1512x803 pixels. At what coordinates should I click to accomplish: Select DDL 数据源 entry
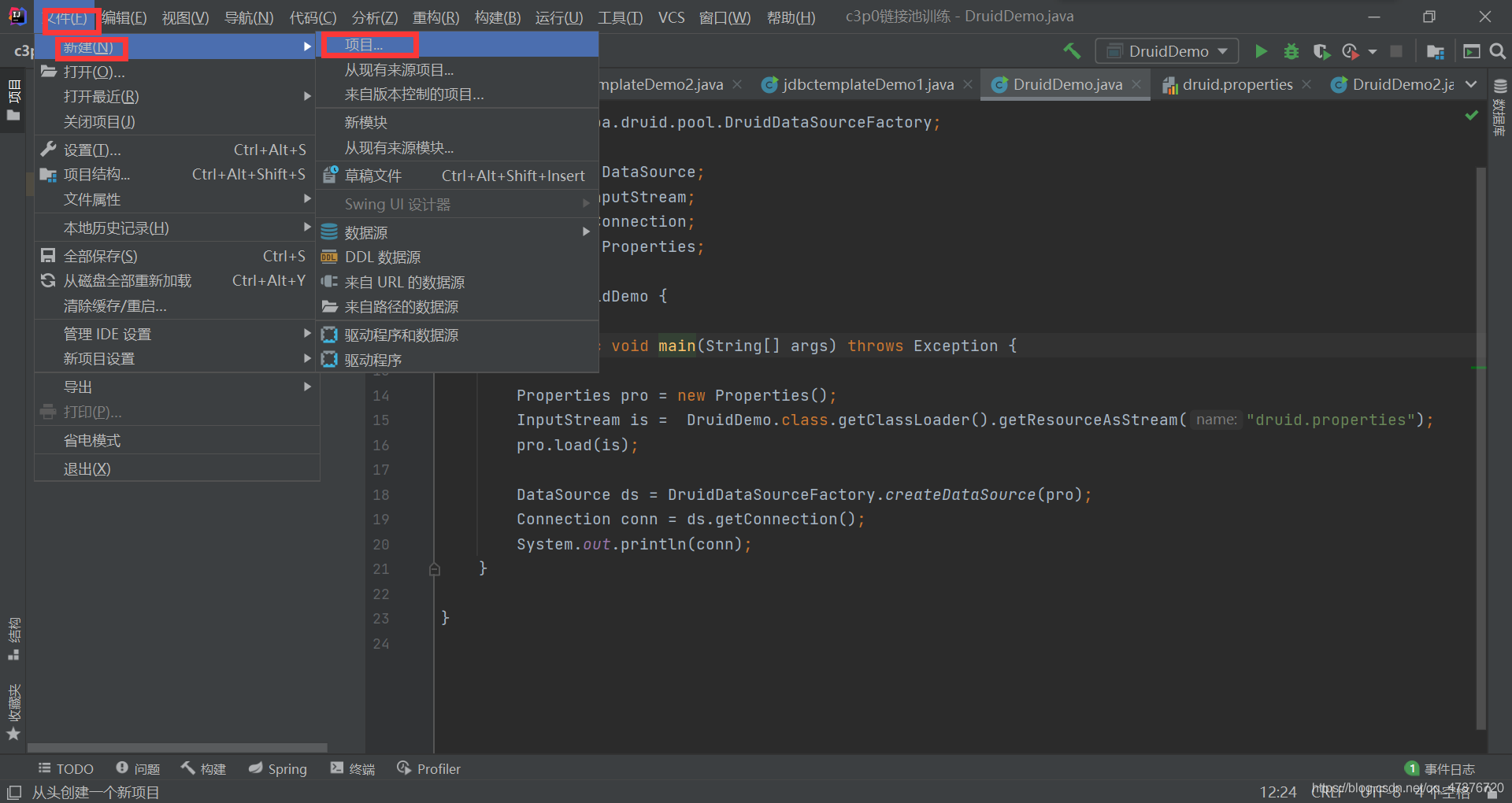point(457,257)
